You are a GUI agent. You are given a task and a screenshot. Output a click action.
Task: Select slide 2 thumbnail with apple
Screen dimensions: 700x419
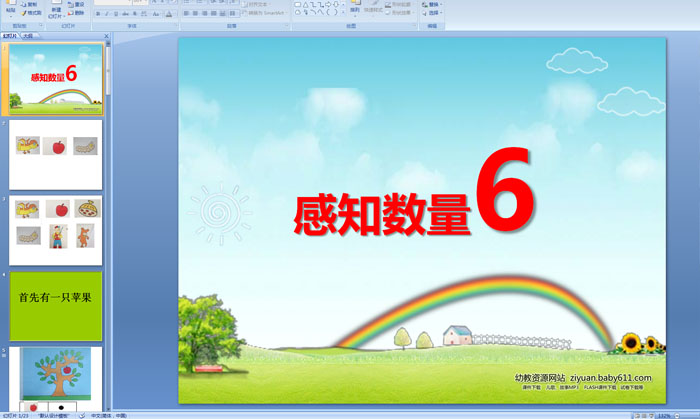56,155
